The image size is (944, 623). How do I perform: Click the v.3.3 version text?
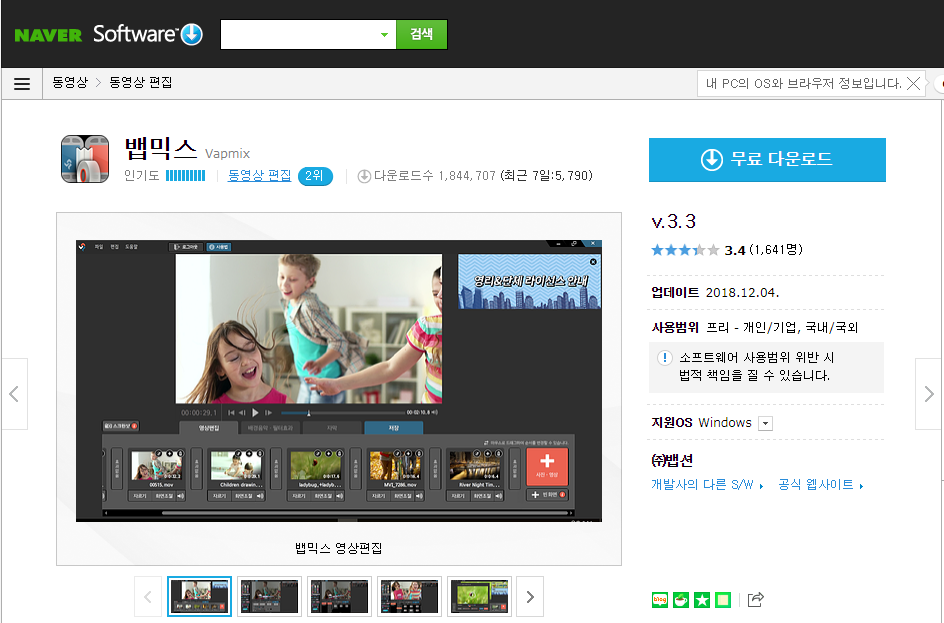674,222
